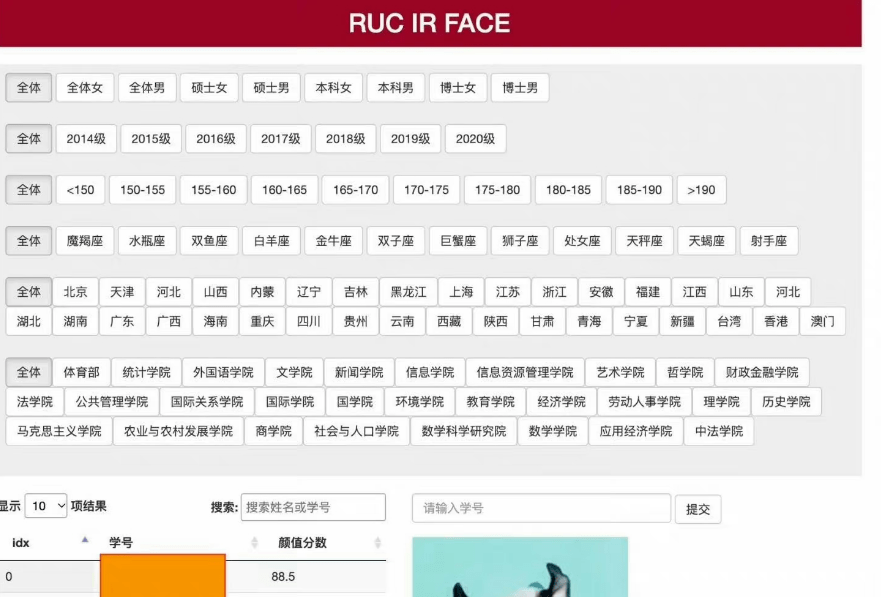The width and height of the screenshot is (881, 597).
Task: Submit the student number with 提交
Action: 698,509
